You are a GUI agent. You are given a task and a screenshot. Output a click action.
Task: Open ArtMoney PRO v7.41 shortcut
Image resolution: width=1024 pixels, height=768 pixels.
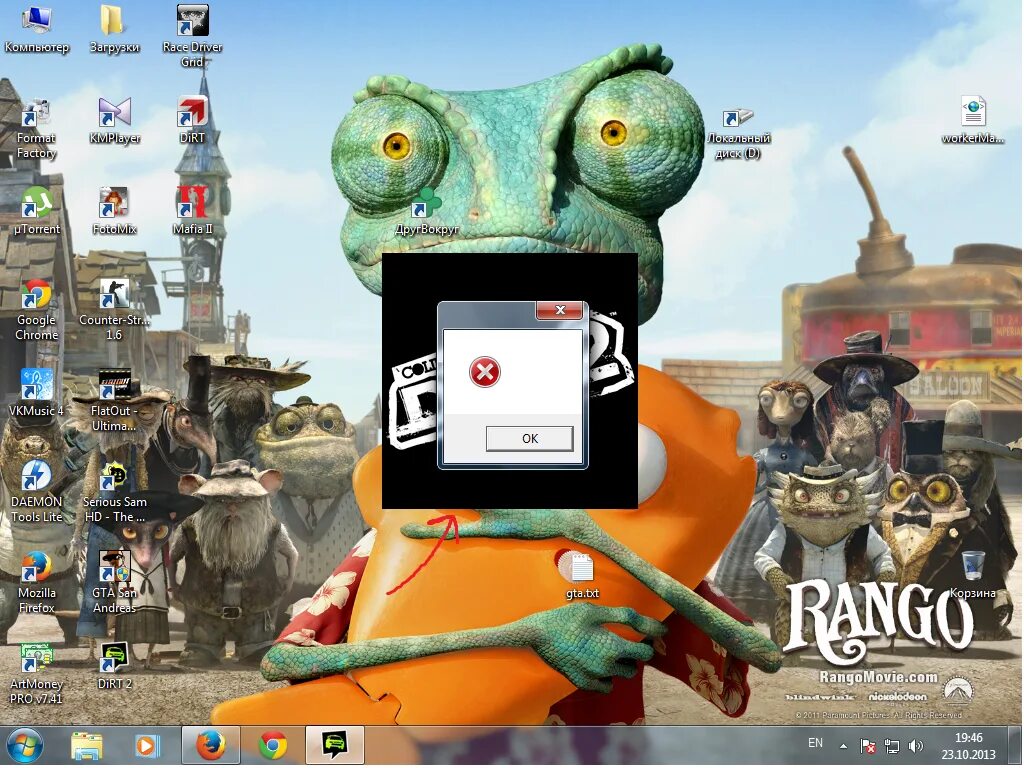tap(37, 674)
